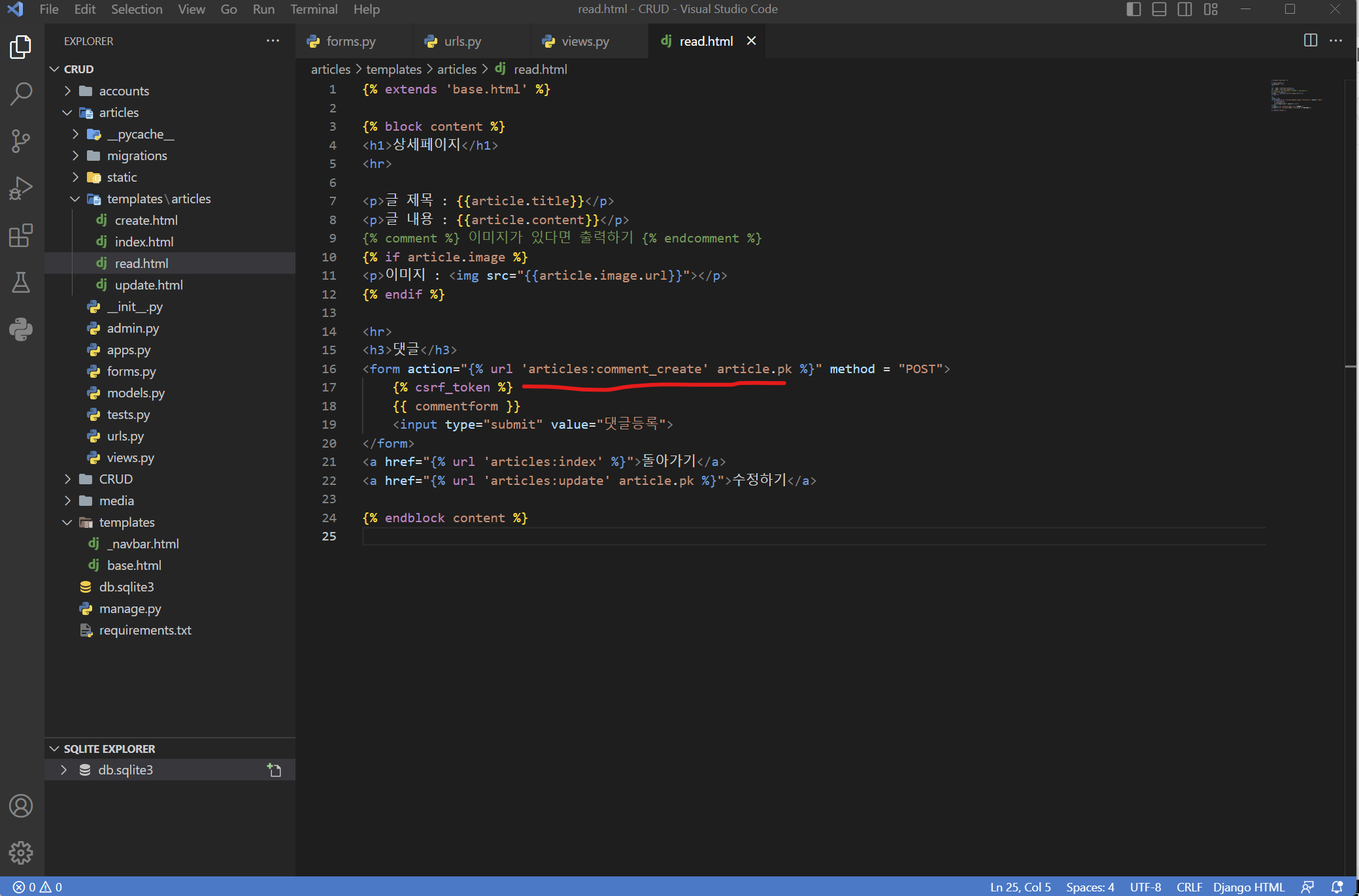Expand the inner CRUD project folder

click(67, 479)
